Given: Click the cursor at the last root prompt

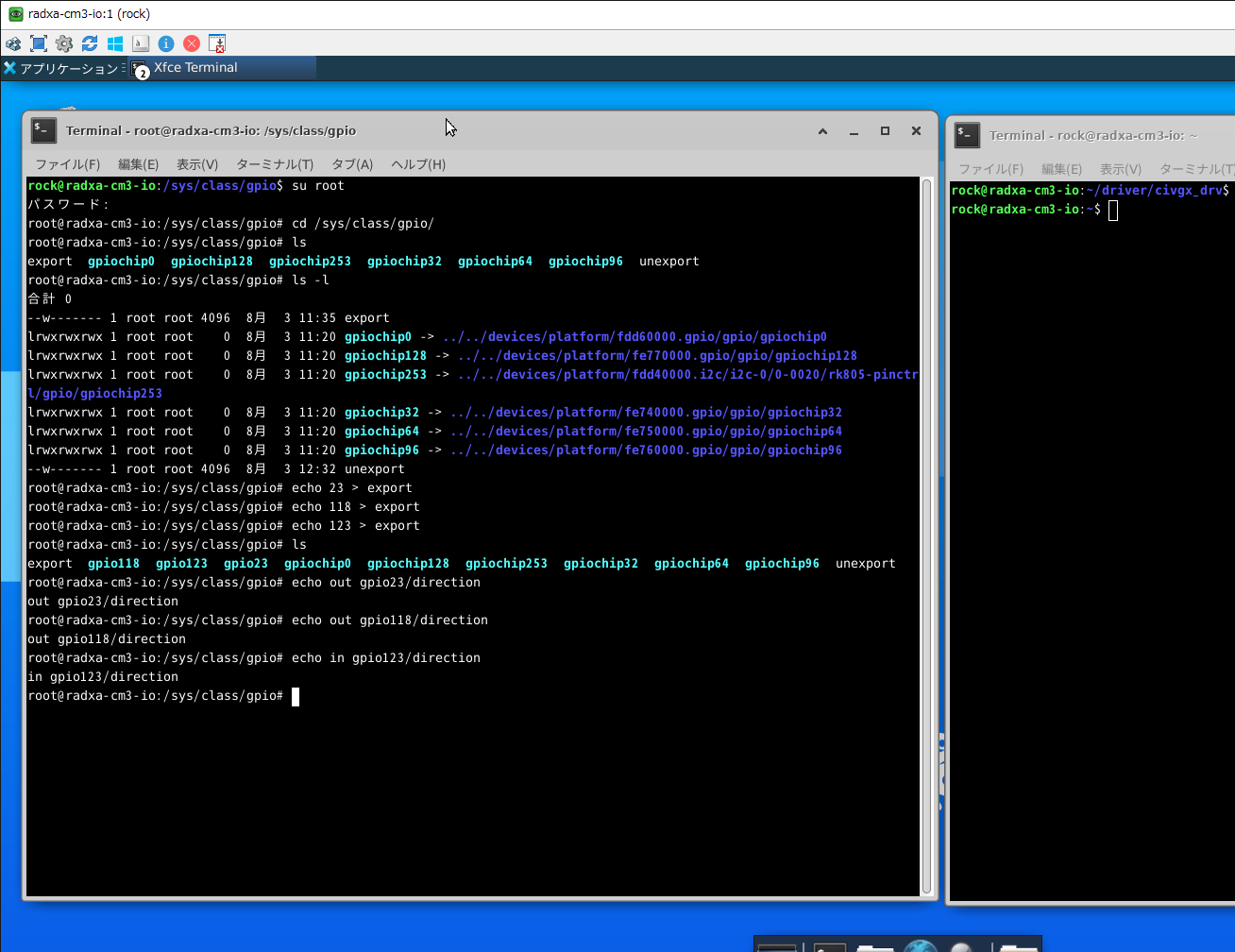Looking at the screenshot, I should (296, 697).
